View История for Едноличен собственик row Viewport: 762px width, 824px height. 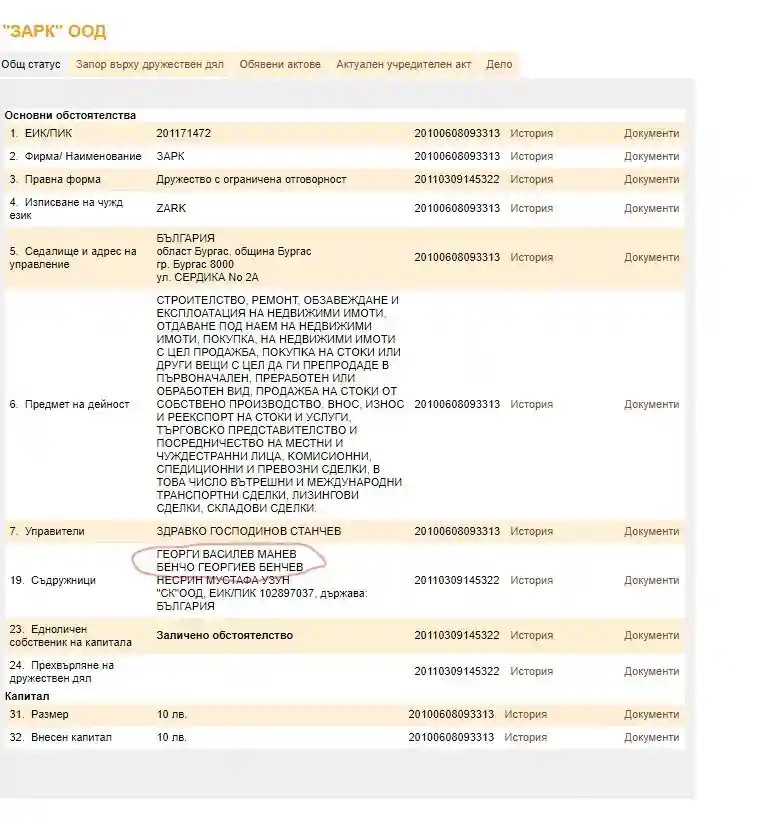531,635
